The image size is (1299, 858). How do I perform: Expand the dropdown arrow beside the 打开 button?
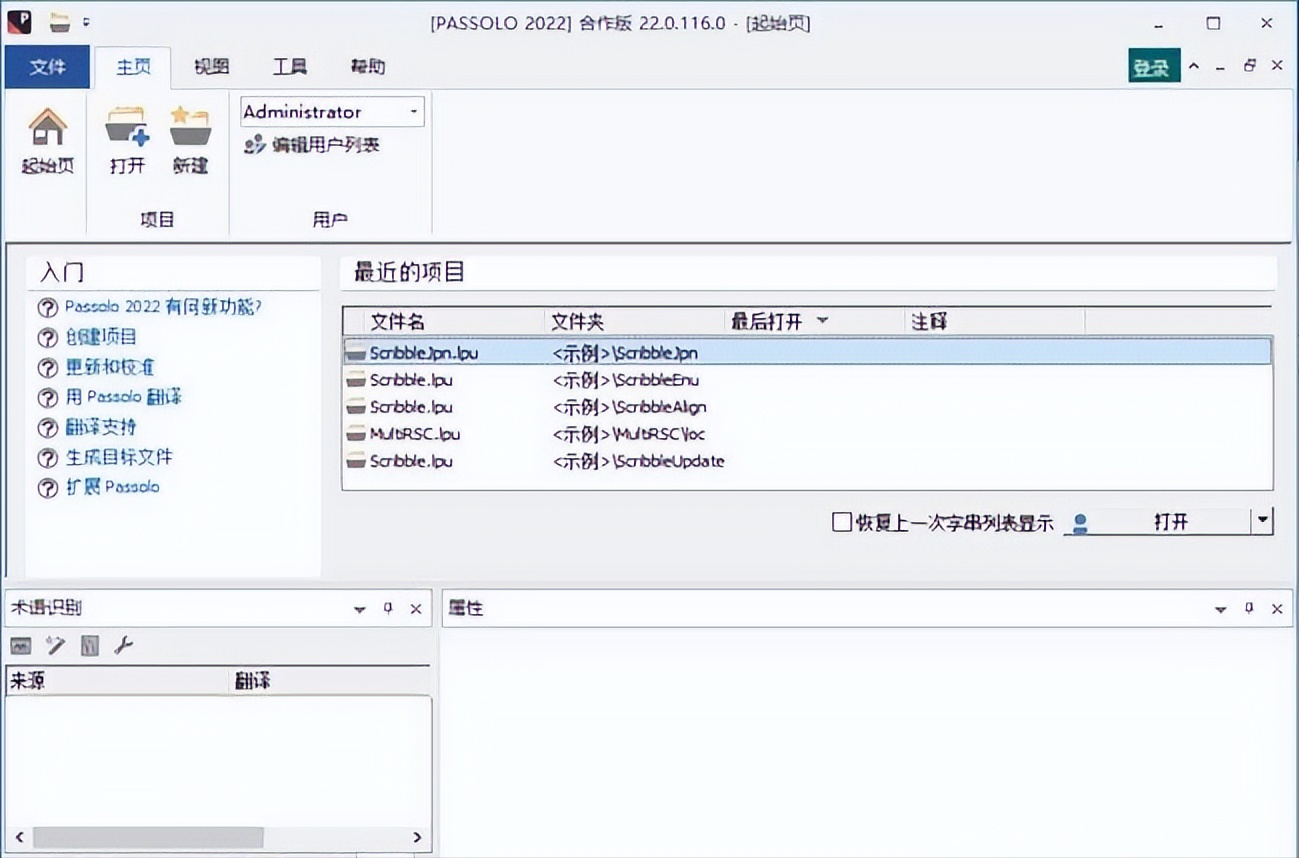[x=1263, y=521]
